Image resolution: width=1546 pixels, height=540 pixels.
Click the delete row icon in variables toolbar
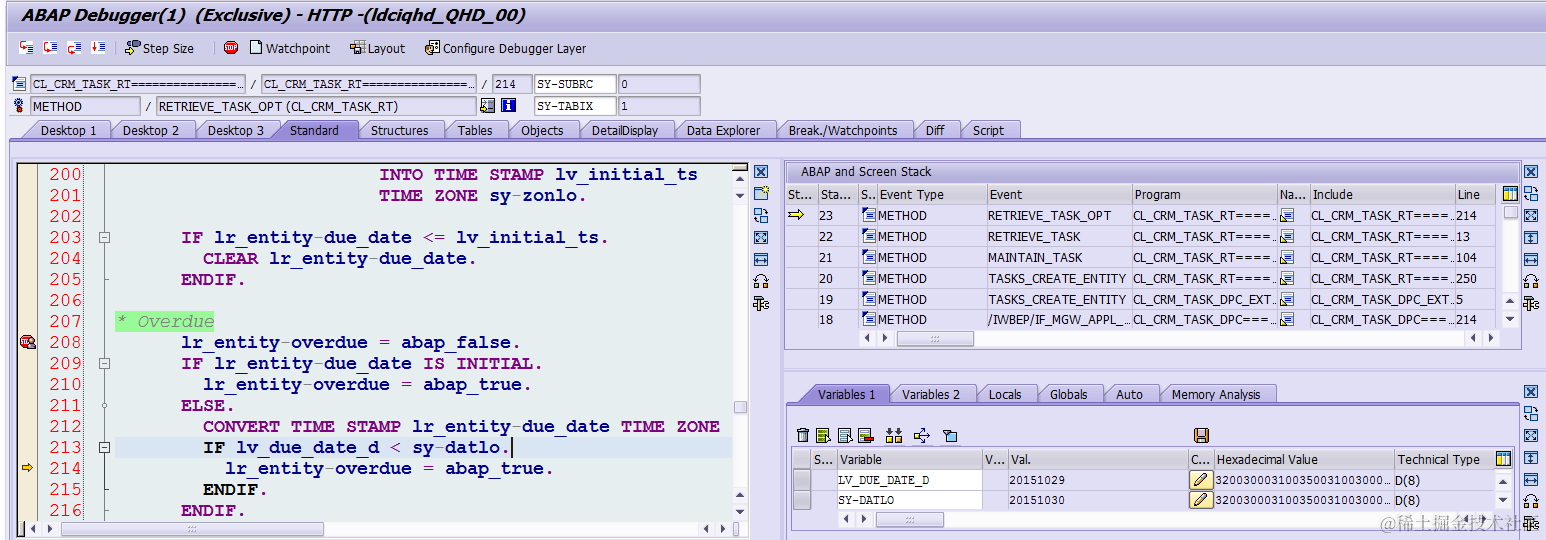tap(866, 435)
